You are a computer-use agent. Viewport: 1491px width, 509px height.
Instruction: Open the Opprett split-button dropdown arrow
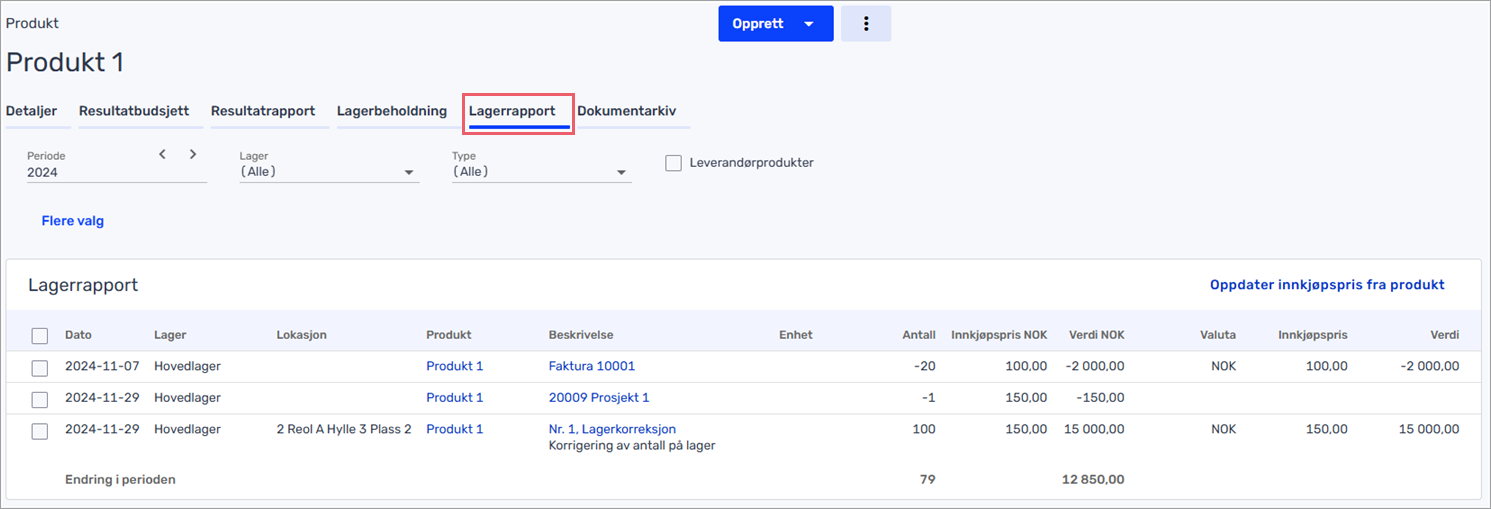pyautogui.click(x=810, y=23)
